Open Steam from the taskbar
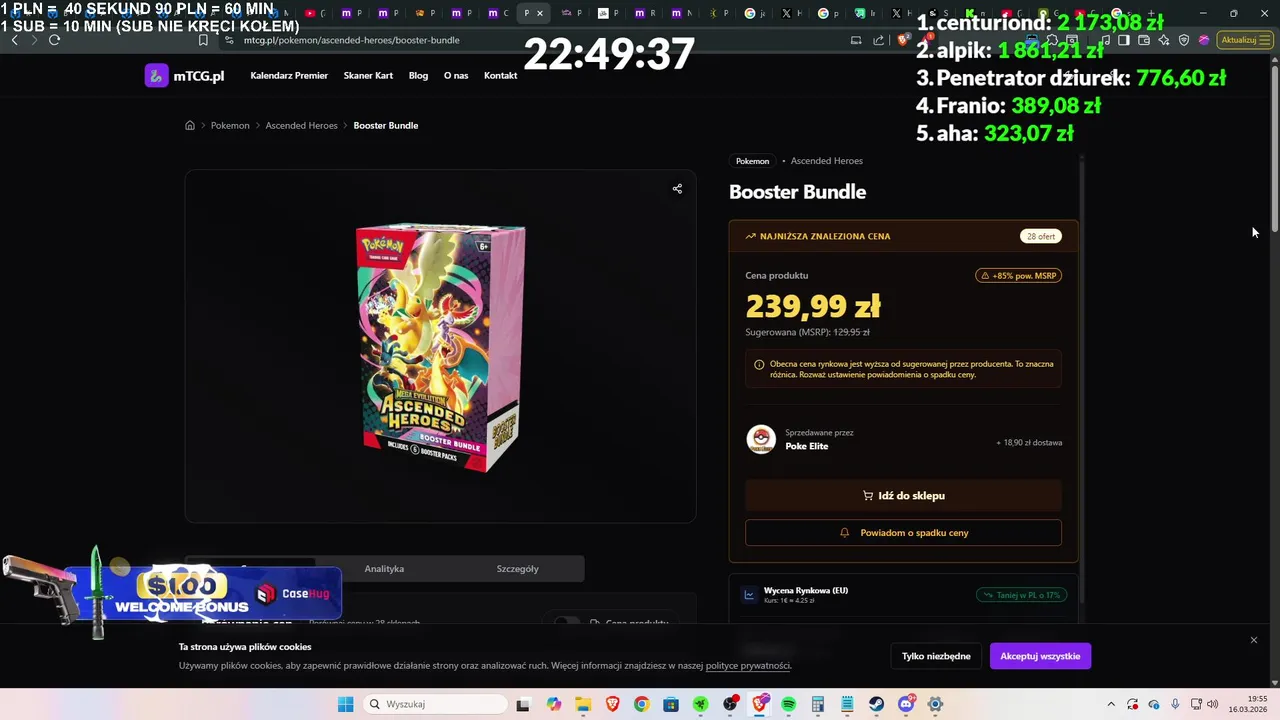 [x=876, y=704]
